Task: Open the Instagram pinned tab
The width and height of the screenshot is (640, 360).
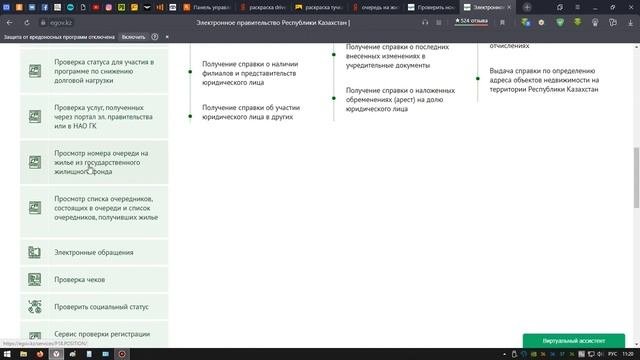Action: 109,7
